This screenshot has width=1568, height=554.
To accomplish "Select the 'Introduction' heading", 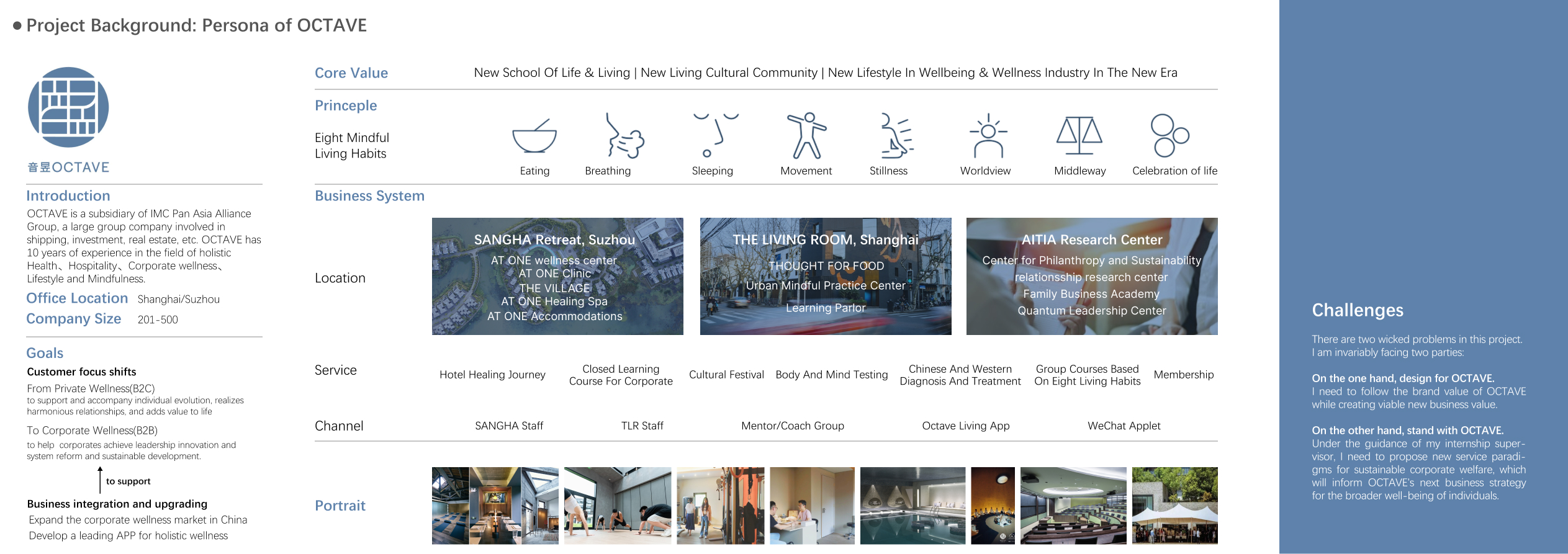I will 68,196.
